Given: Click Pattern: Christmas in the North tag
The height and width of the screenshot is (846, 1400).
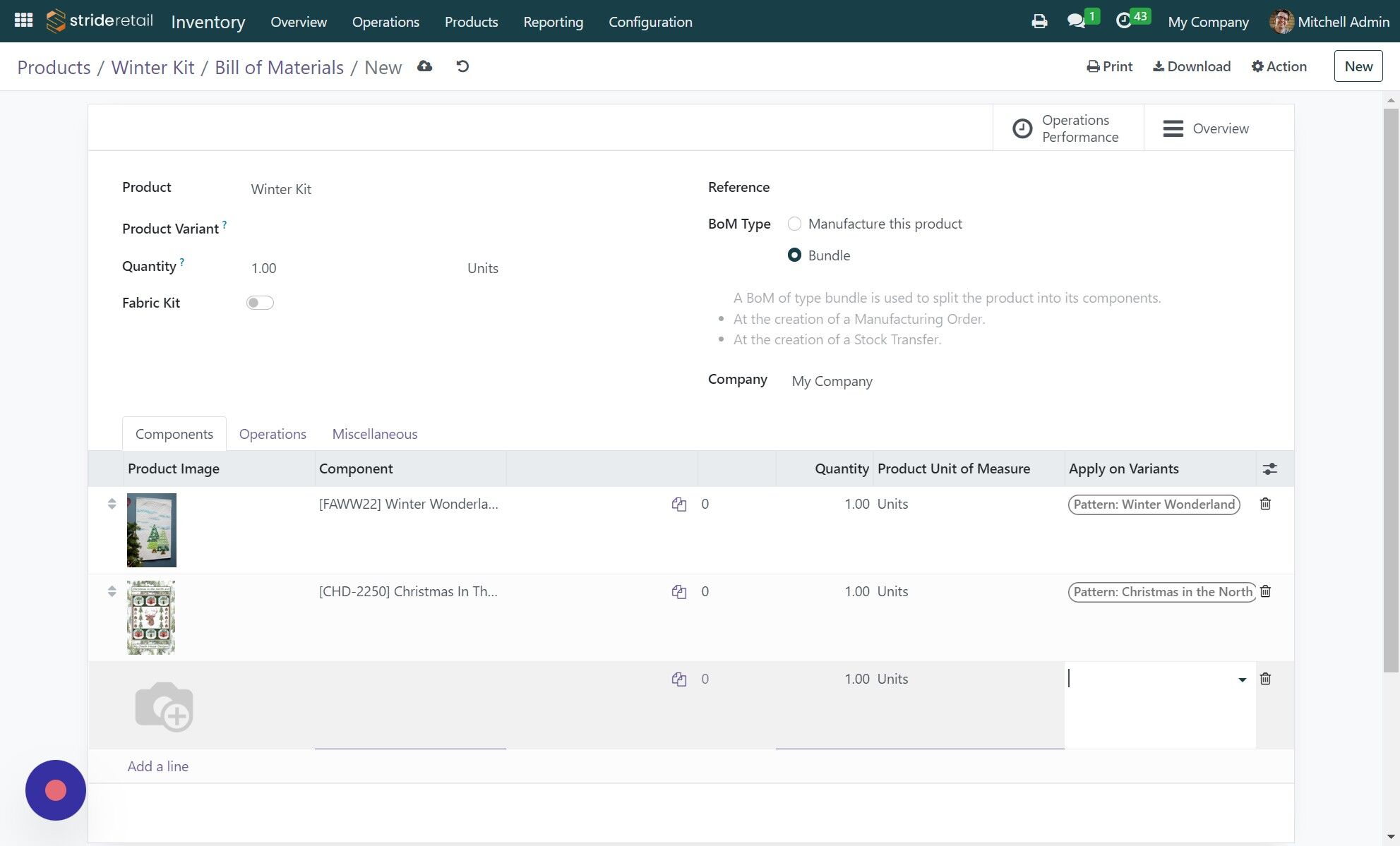Looking at the screenshot, I should tap(1162, 592).
